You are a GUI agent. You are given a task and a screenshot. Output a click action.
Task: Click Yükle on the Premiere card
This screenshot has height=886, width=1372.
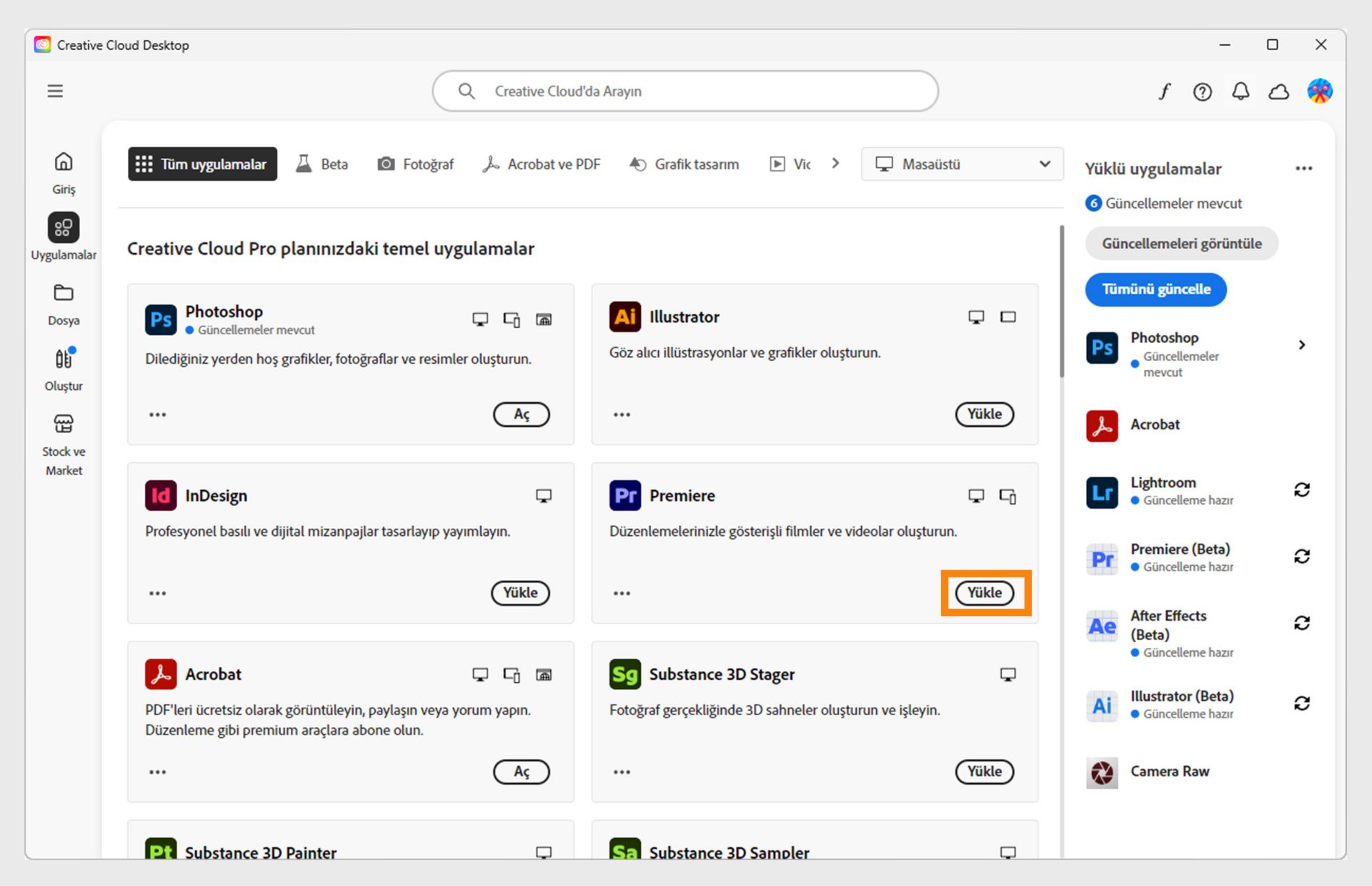click(984, 593)
